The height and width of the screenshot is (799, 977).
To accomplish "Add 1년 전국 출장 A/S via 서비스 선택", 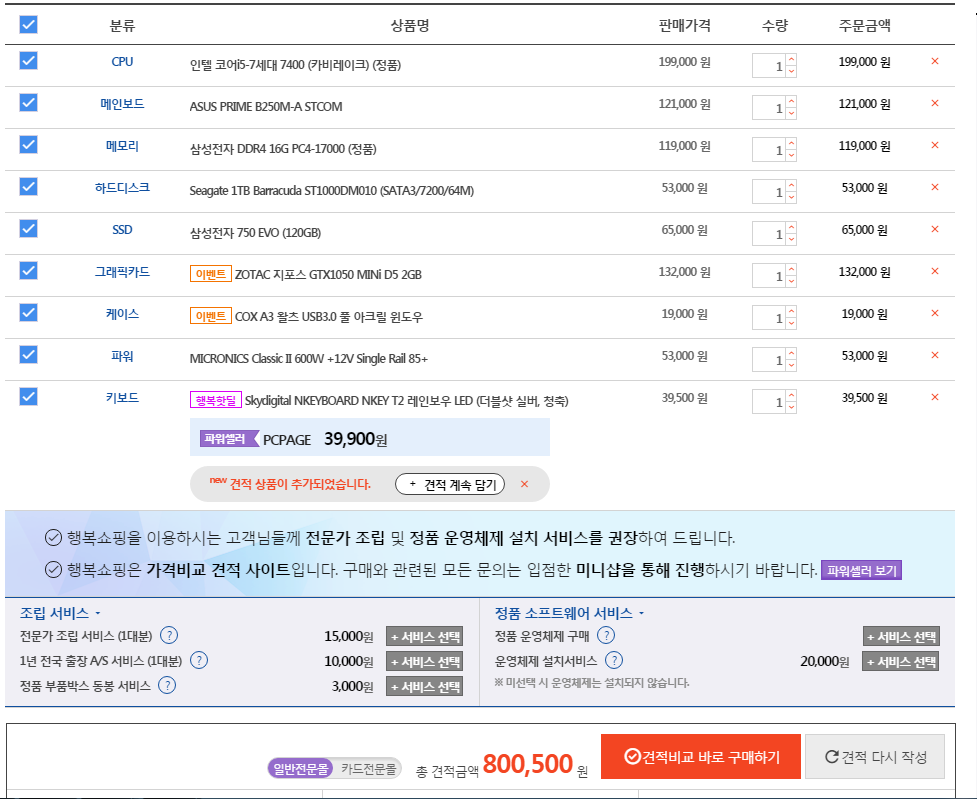I will coord(424,661).
